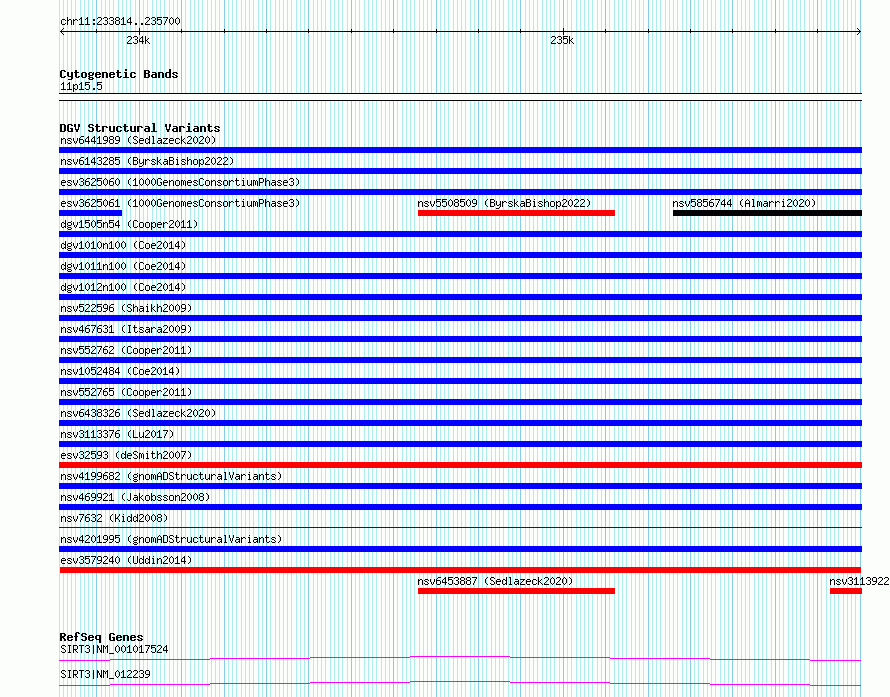This screenshot has width=890, height=697.
Task: Click the 235k mark on the ruler
Action: tap(562, 41)
